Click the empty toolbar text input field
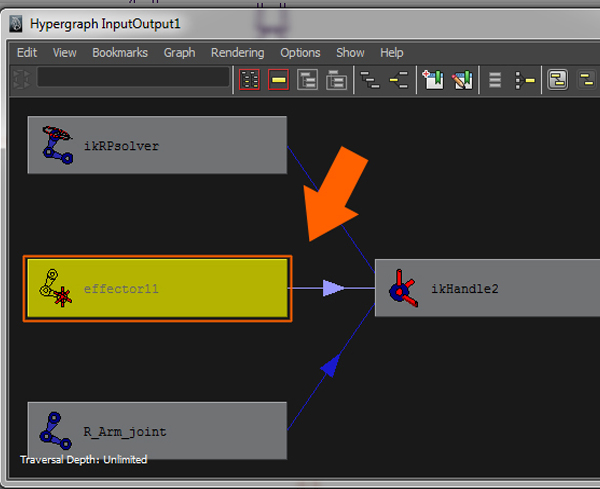 133,77
